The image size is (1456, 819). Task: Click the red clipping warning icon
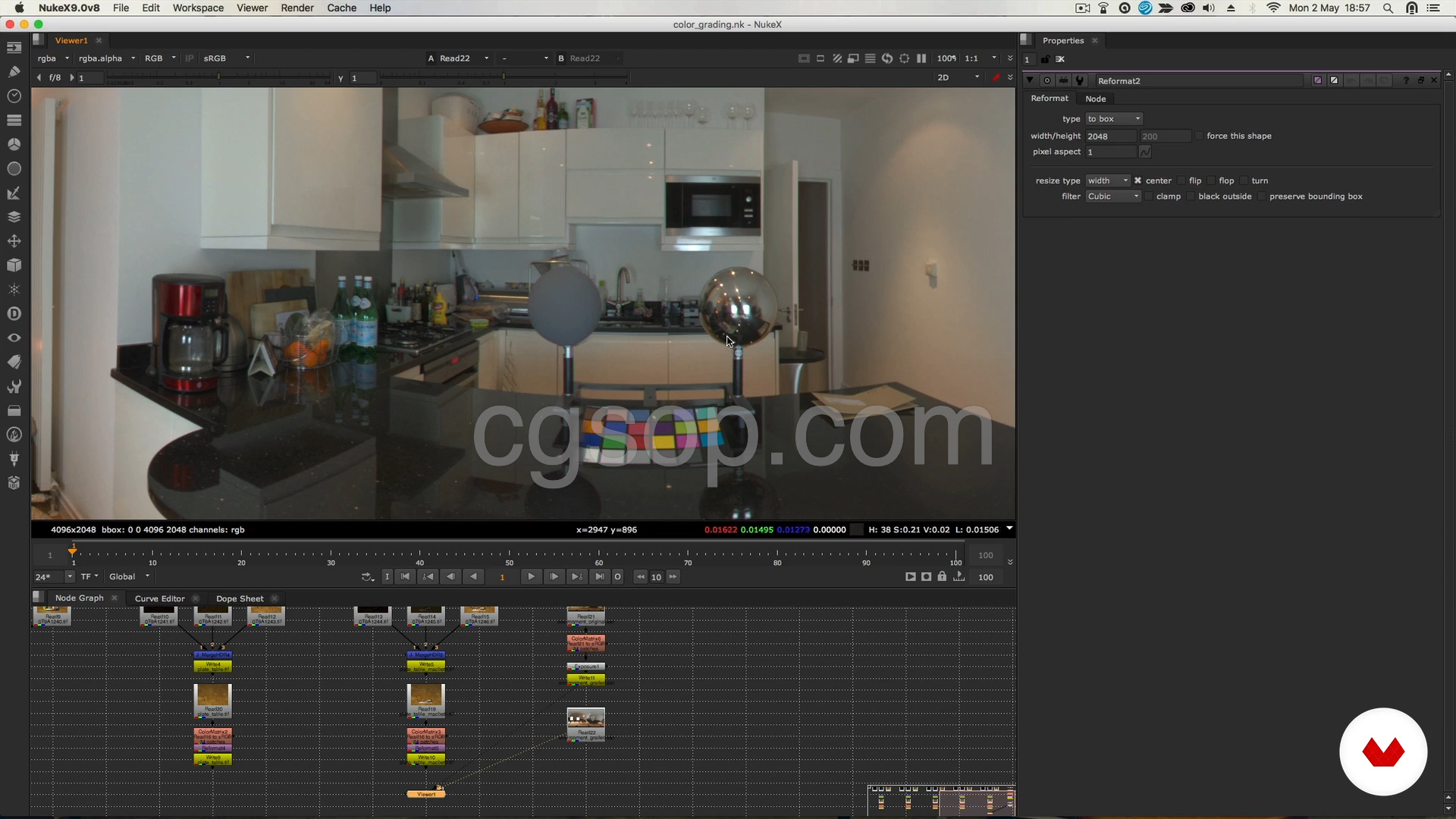coord(996,77)
